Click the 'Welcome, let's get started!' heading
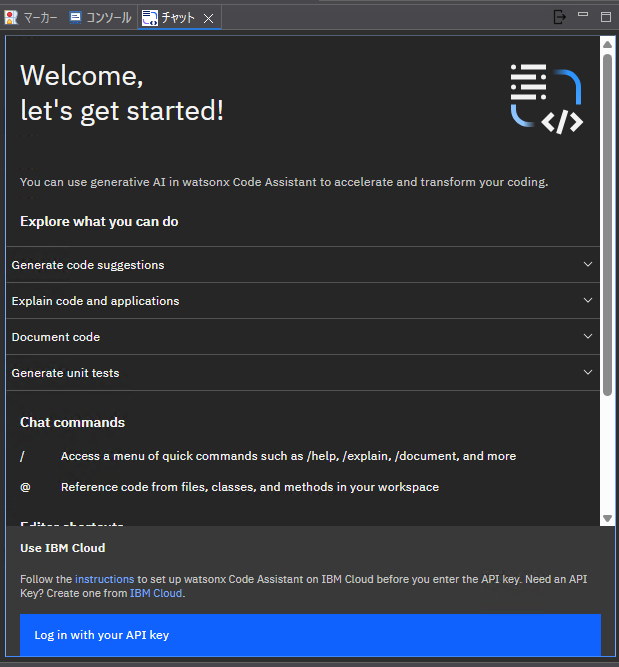619x667 pixels. pyautogui.click(x=122, y=93)
